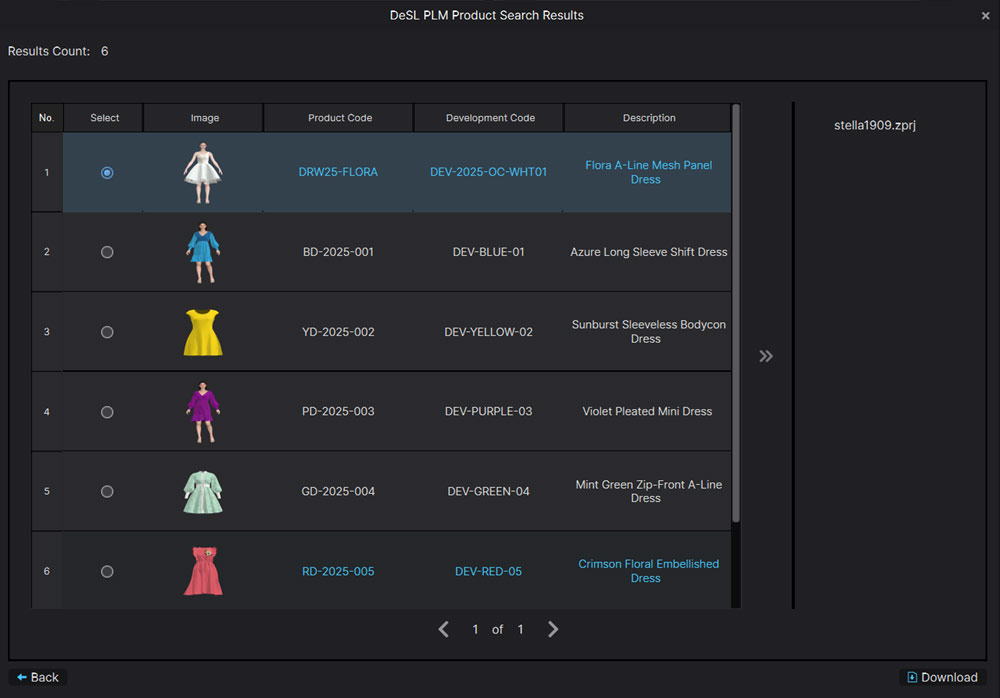1000x698 pixels.
Task: Click the Product Code column header
Action: (x=339, y=118)
